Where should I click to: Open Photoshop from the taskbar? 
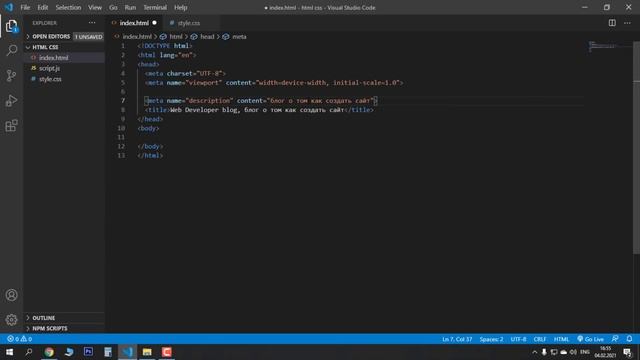click(88, 352)
